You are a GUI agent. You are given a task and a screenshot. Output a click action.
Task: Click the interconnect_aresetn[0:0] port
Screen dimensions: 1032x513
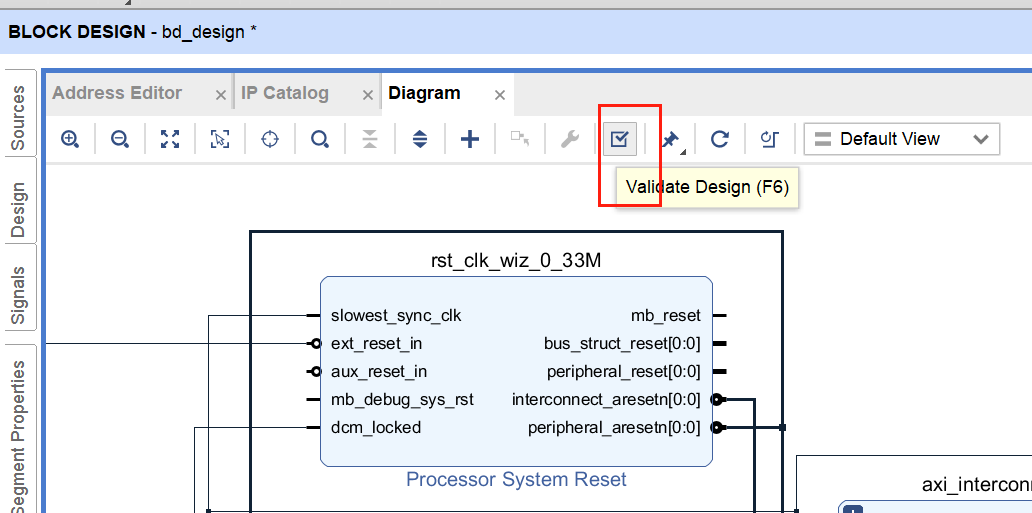pyautogui.click(x=606, y=400)
